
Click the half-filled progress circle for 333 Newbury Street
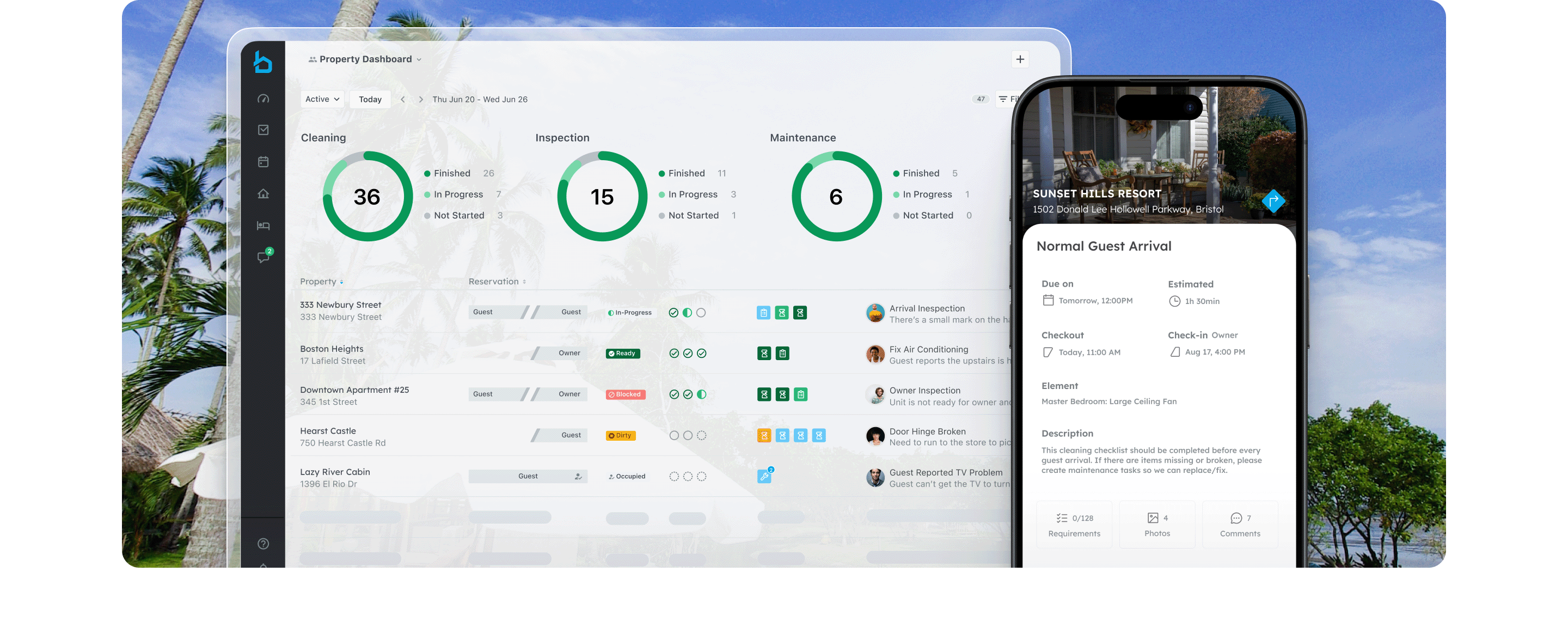[x=687, y=312]
